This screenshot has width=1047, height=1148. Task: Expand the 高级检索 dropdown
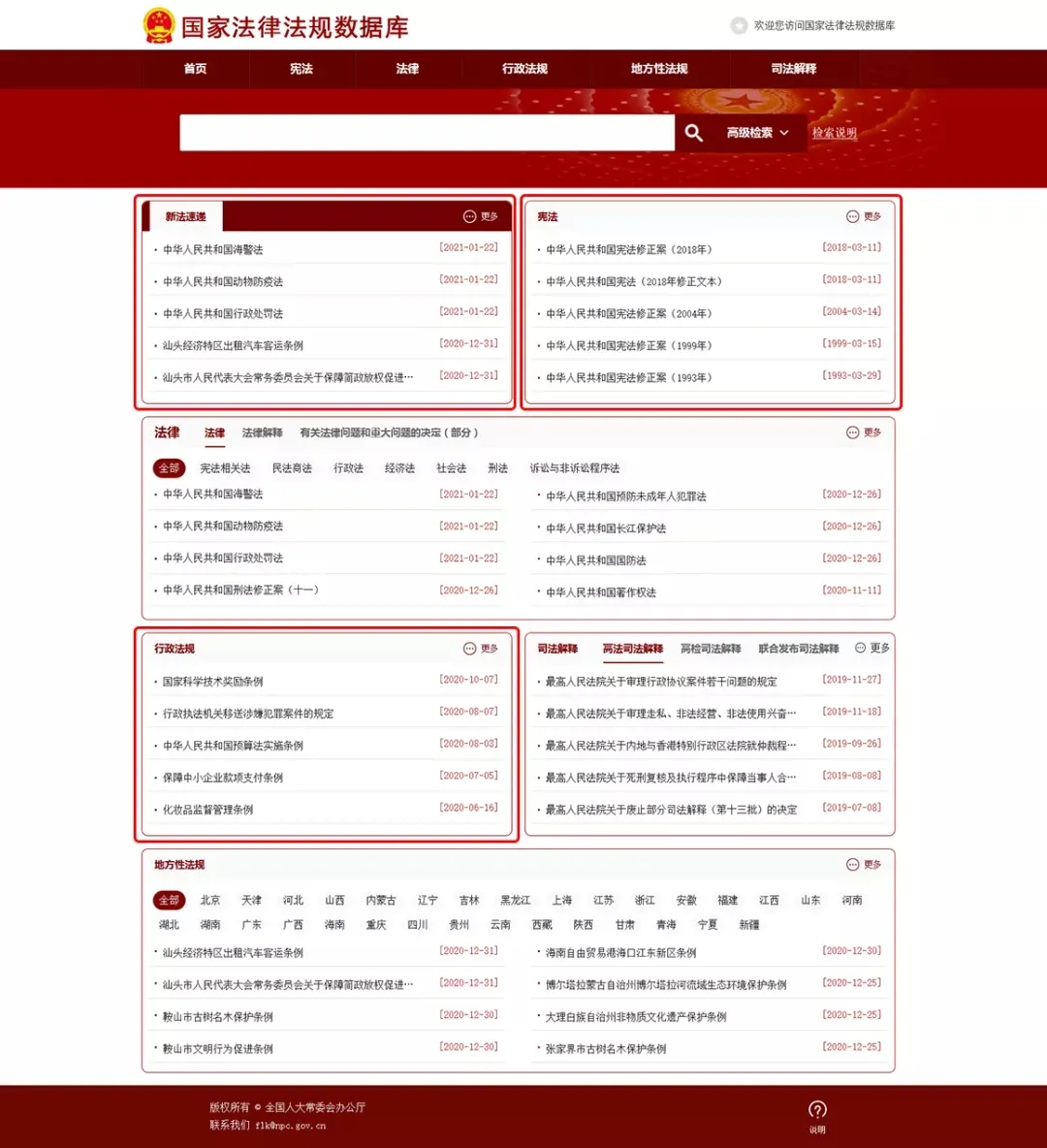pyautogui.click(x=757, y=133)
